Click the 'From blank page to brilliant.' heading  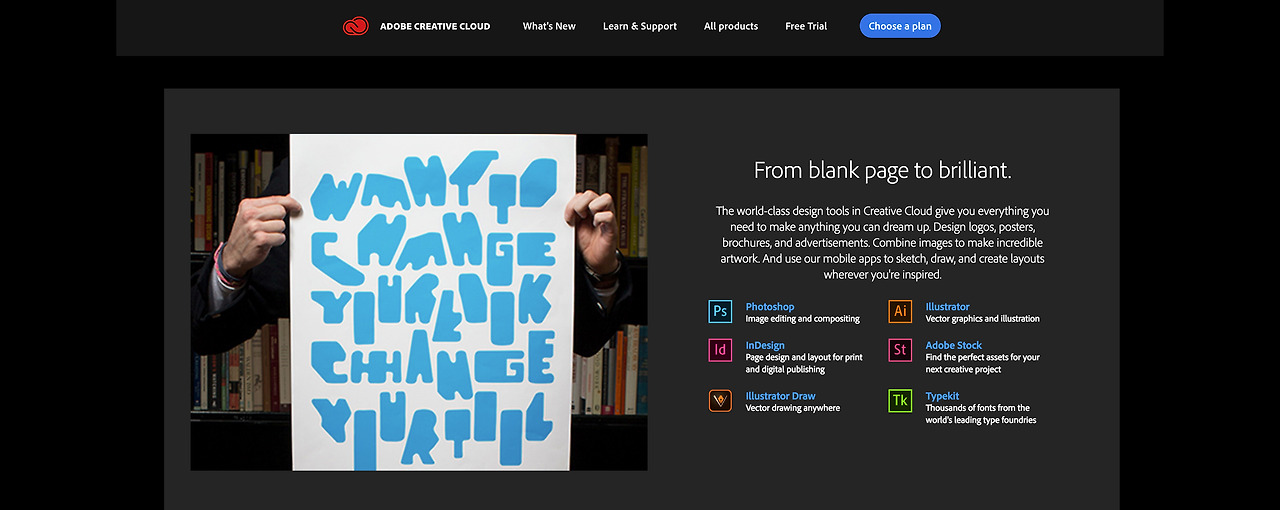883,170
